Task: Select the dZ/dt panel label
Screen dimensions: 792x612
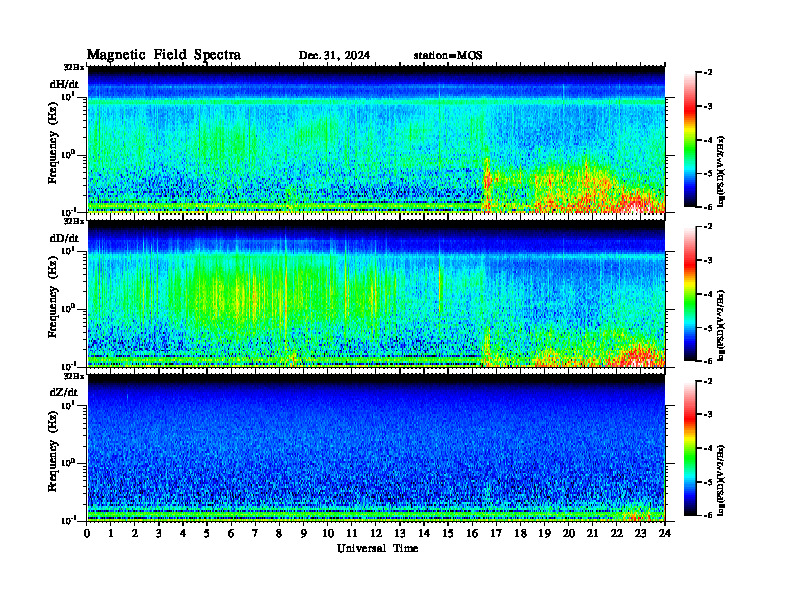Action: click(64, 392)
